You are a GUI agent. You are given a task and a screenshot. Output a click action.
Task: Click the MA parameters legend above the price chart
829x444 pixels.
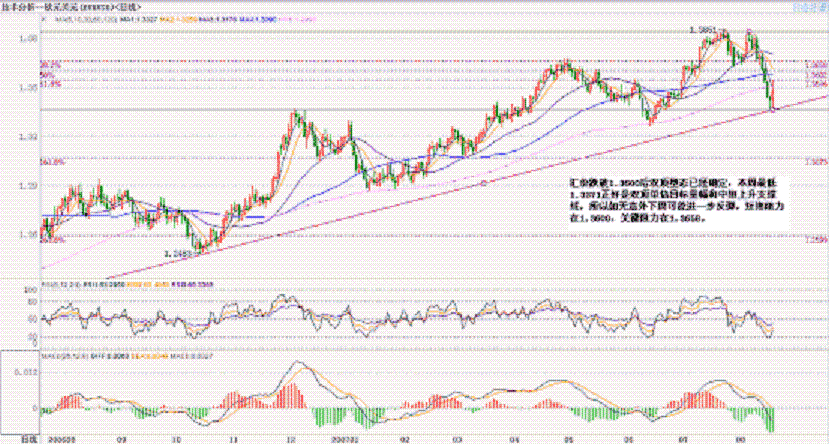(x=87, y=18)
